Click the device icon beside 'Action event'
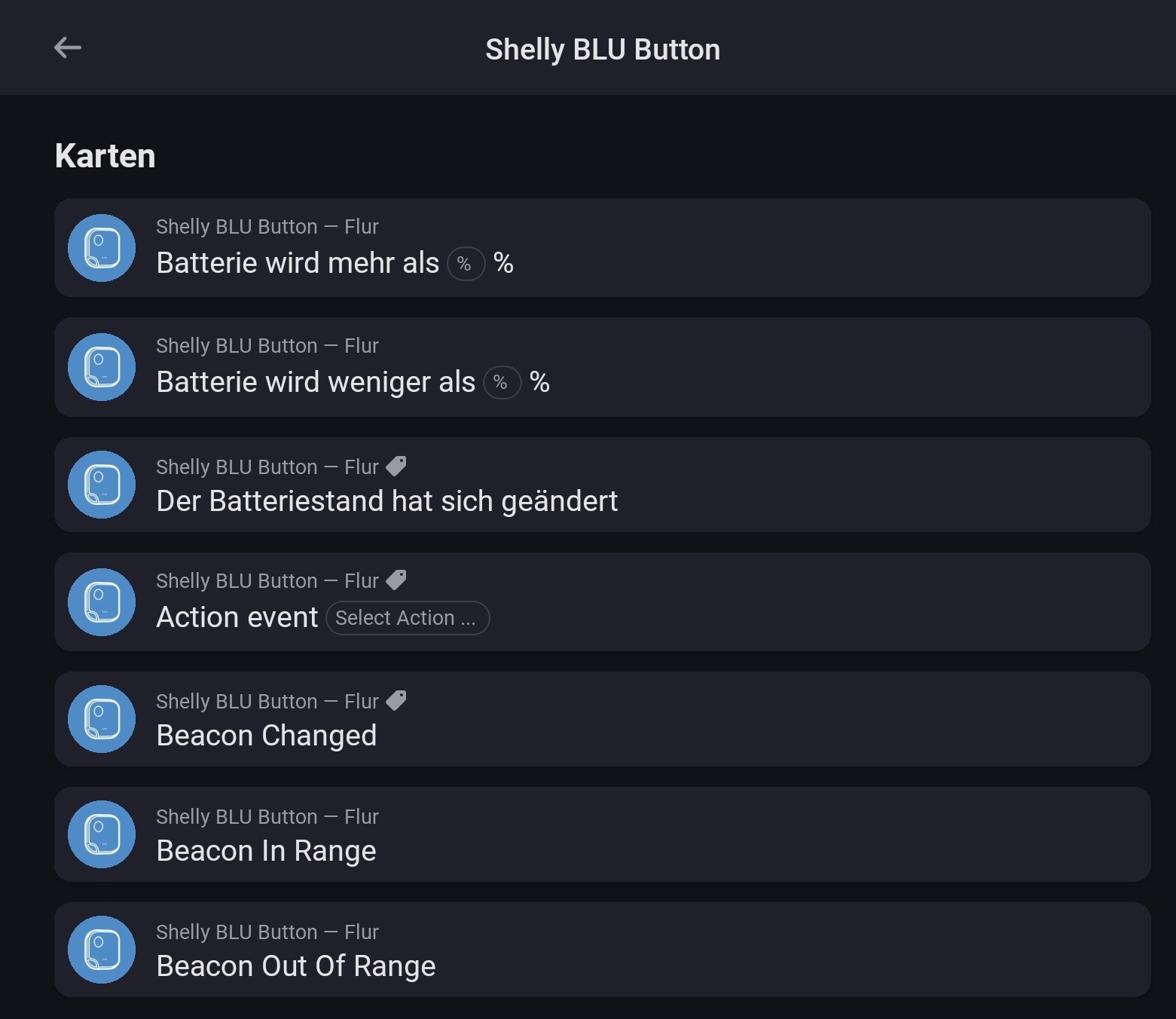This screenshot has height=1019, width=1176. coord(102,602)
